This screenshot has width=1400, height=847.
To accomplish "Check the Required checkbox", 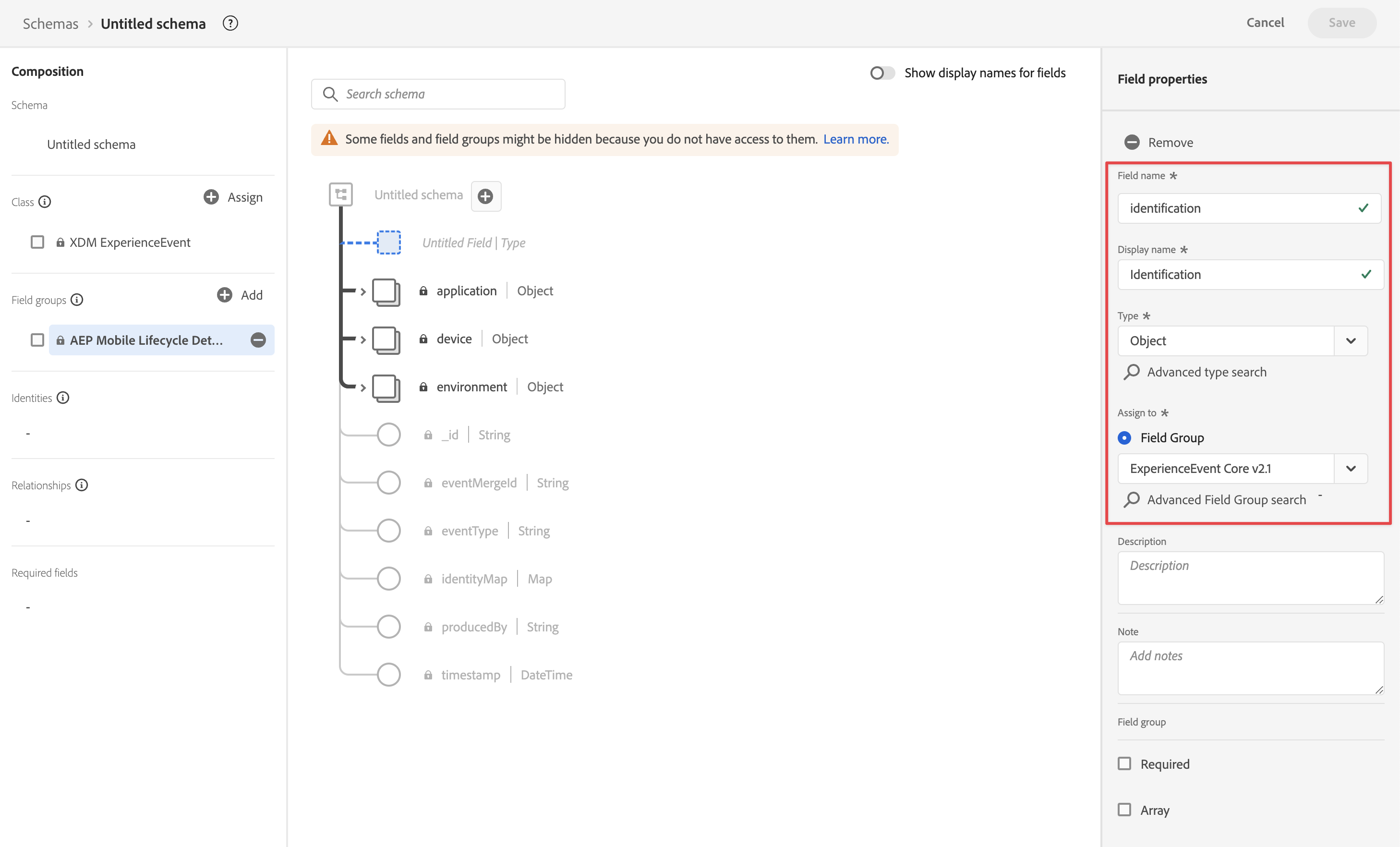I will tap(1124, 763).
